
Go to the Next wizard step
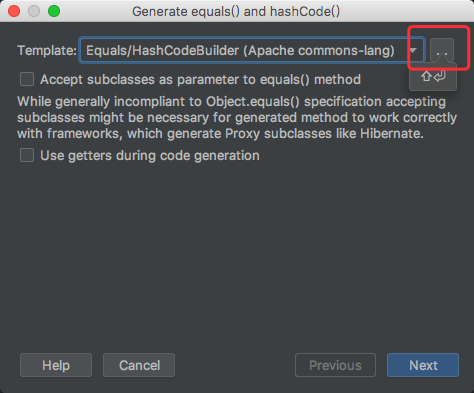423,365
